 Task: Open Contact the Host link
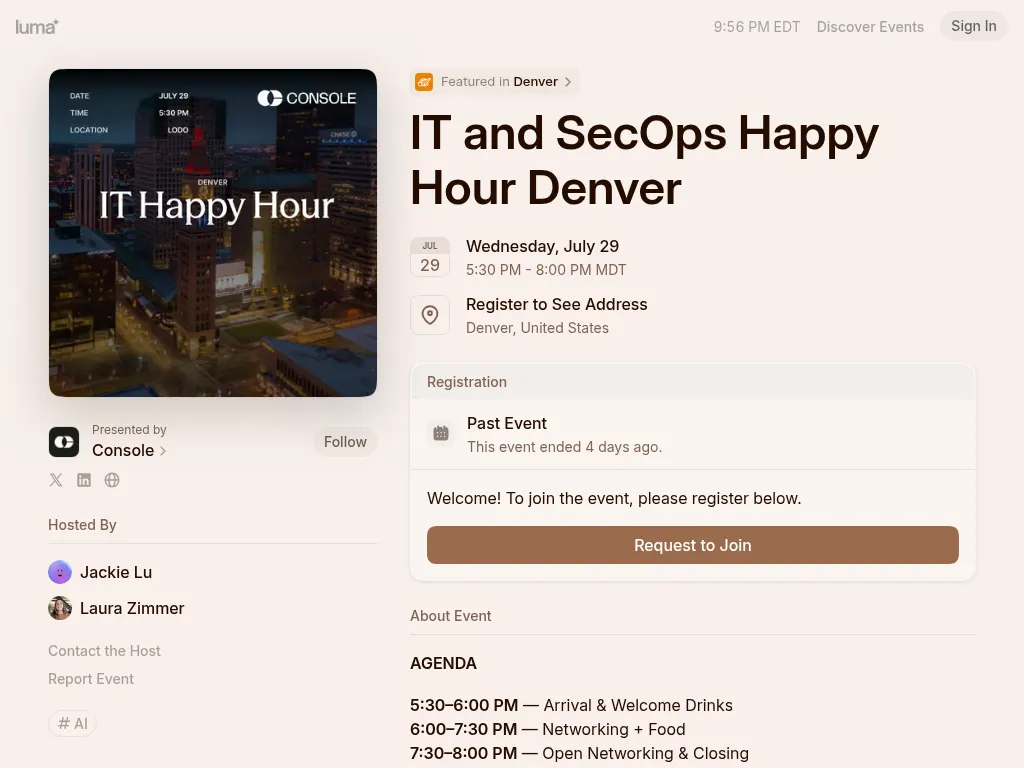104,651
